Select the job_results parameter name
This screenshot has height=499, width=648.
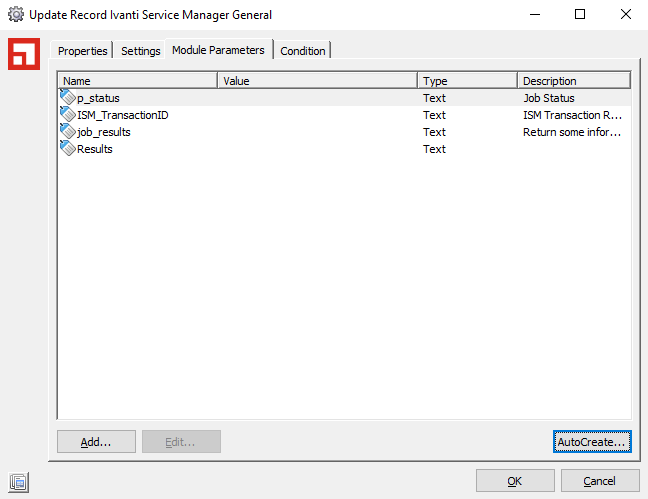[104, 132]
